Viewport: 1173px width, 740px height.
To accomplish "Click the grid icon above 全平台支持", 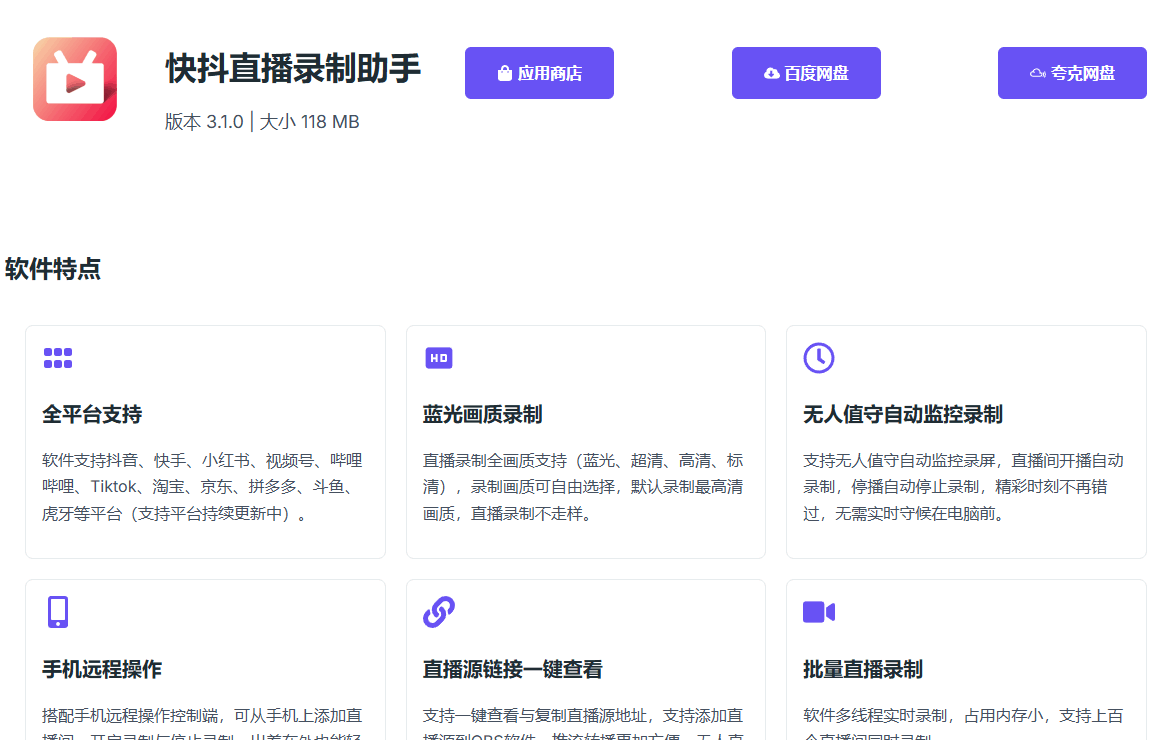I will pyautogui.click(x=58, y=358).
